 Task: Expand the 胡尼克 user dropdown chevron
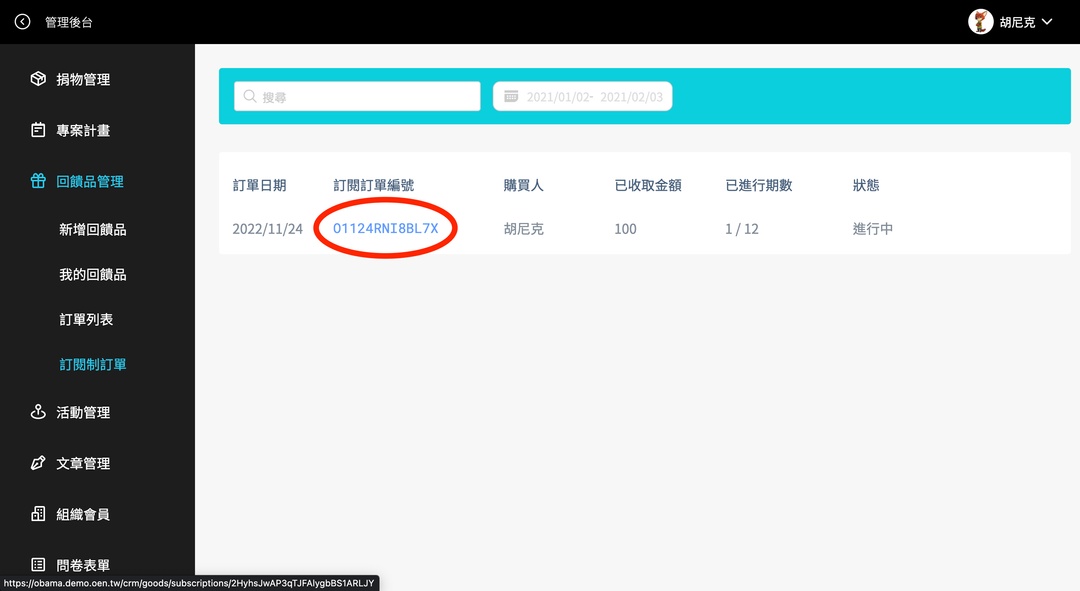[1047, 22]
